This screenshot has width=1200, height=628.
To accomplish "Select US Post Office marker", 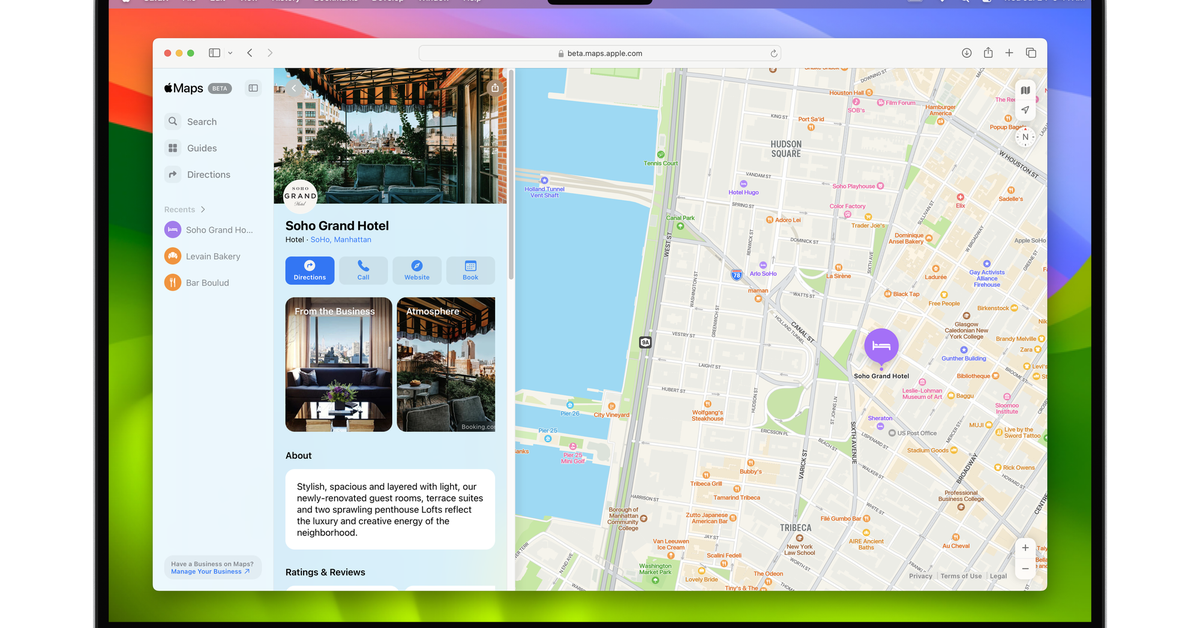I will 911,433.
